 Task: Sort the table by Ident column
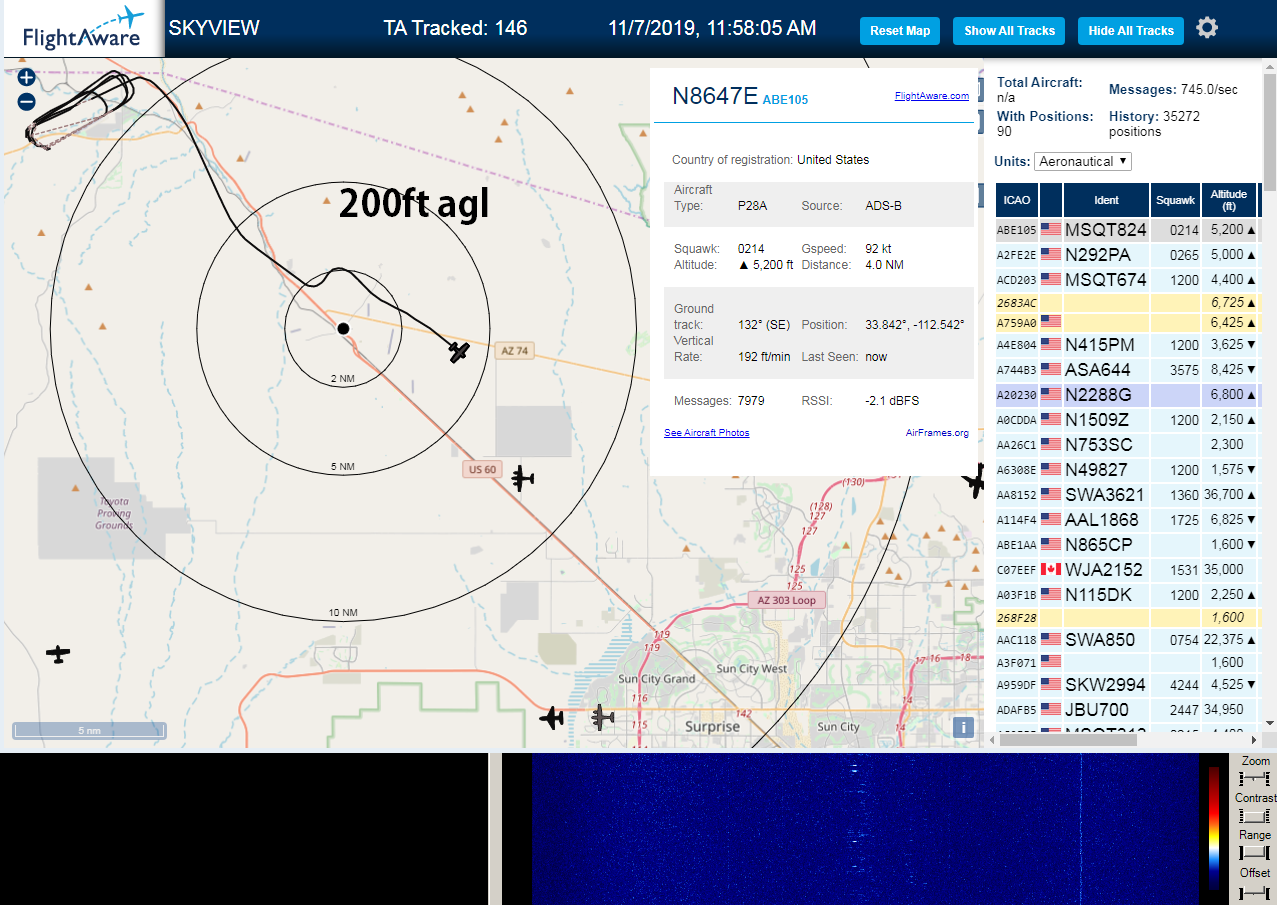[1106, 200]
